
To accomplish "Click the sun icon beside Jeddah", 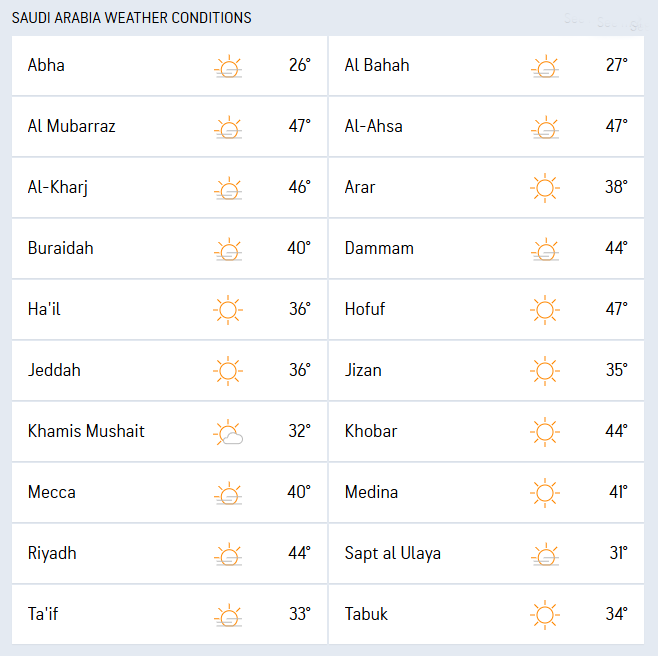I will click(228, 371).
